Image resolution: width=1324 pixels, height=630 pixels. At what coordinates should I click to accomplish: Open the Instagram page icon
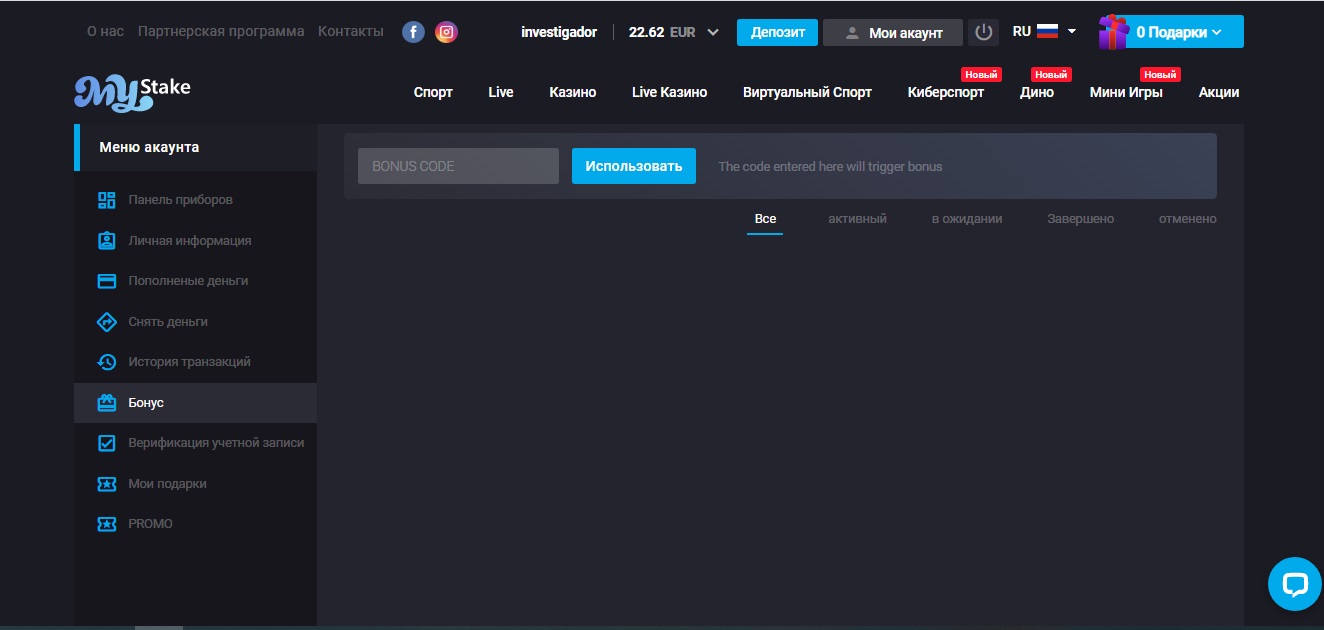click(446, 32)
